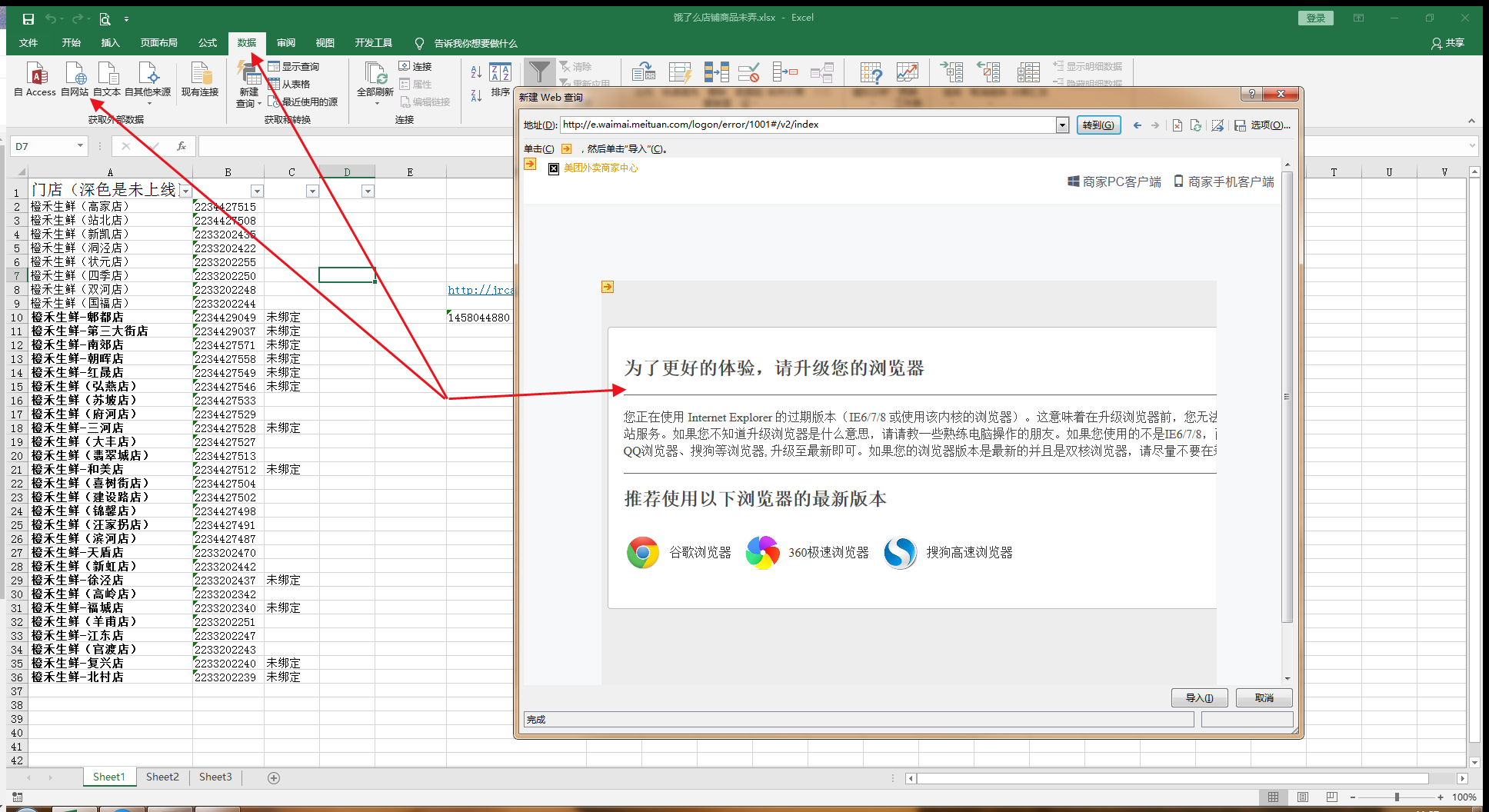The height and width of the screenshot is (812, 1489).
Task: Click the 从表格 from table item
Action: pyautogui.click(x=289, y=84)
